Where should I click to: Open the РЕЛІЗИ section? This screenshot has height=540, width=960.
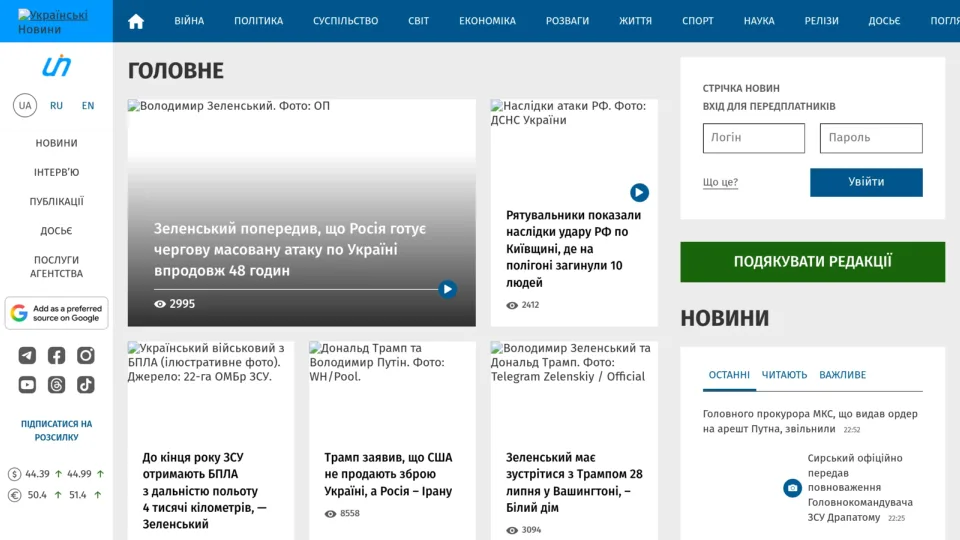(822, 21)
